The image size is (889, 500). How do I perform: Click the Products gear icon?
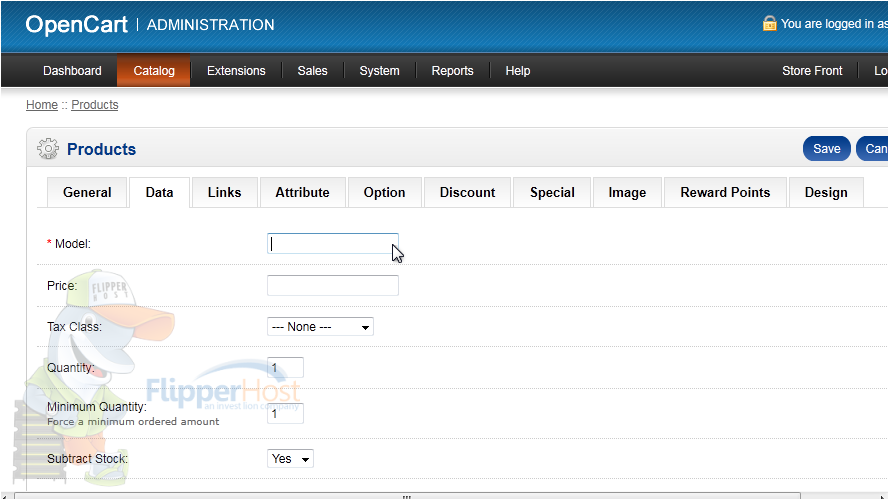coord(48,149)
